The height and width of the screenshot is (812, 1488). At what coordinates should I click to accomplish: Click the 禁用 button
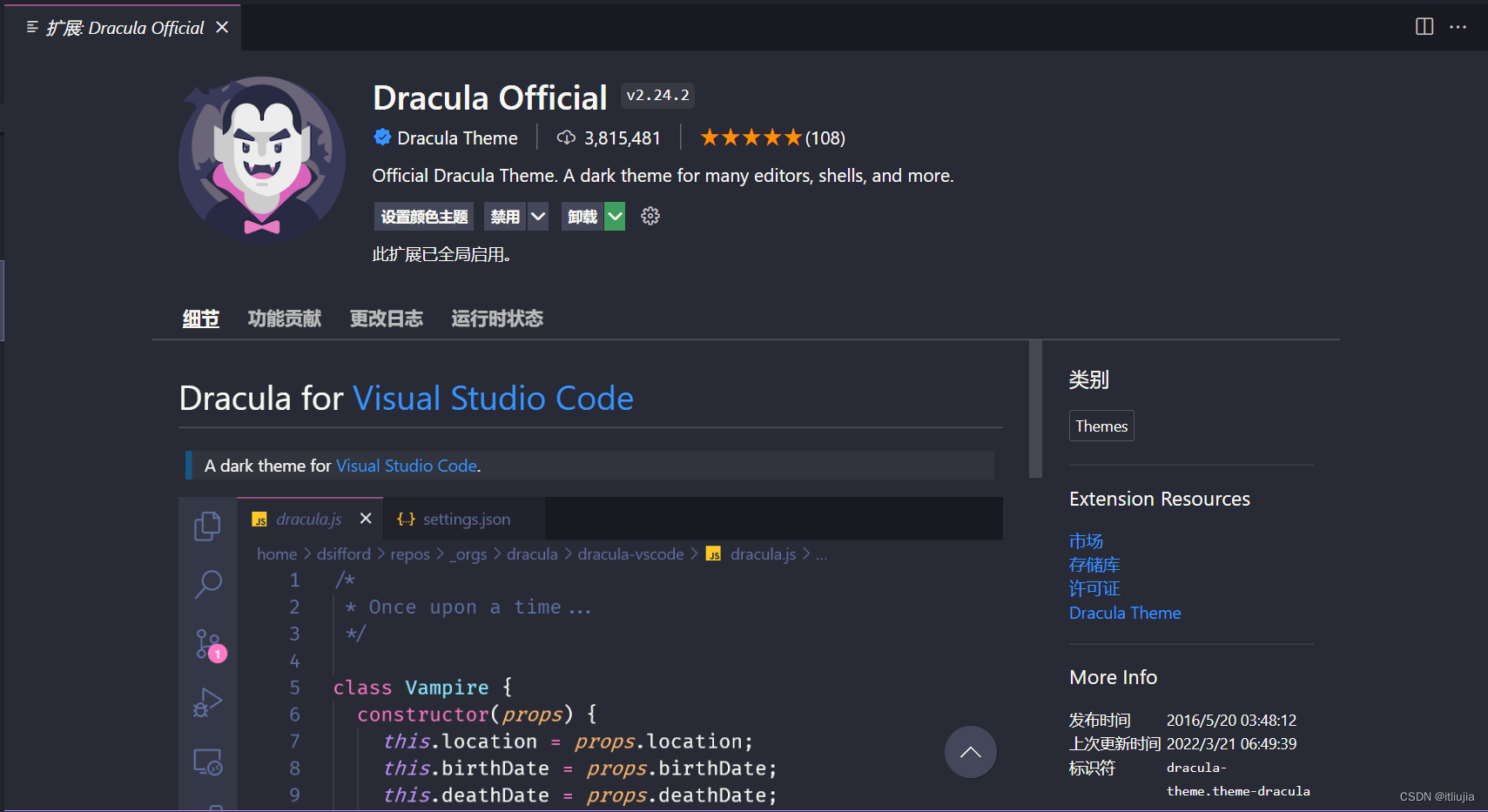click(x=505, y=217)
